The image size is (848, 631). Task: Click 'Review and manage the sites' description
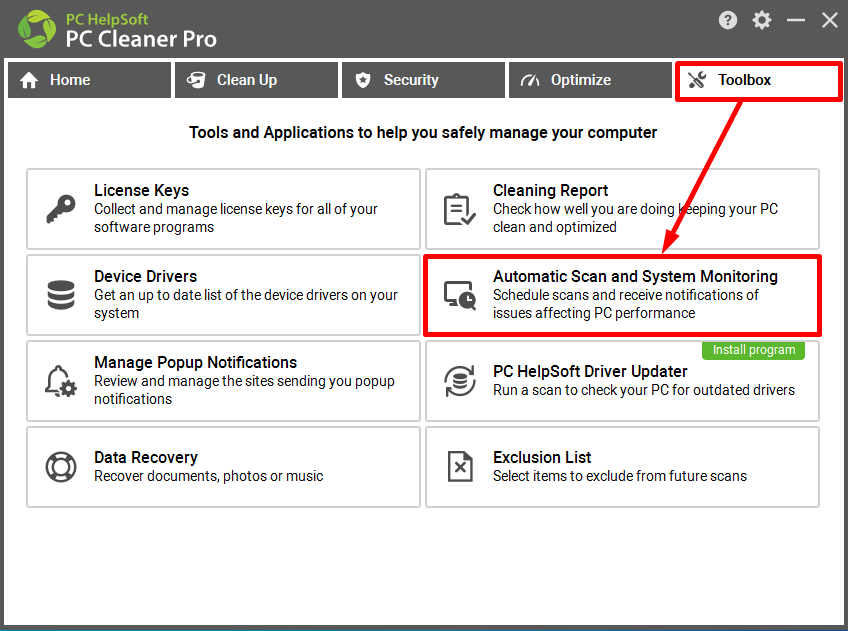[244, 390]
